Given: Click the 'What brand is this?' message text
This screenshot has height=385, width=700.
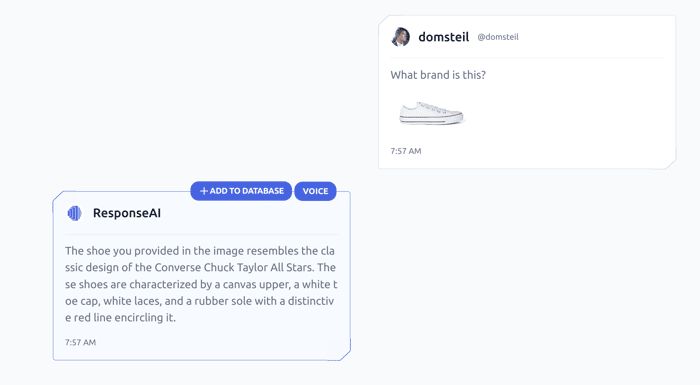Looking at the screenshot, I should (x=438, y=75).
